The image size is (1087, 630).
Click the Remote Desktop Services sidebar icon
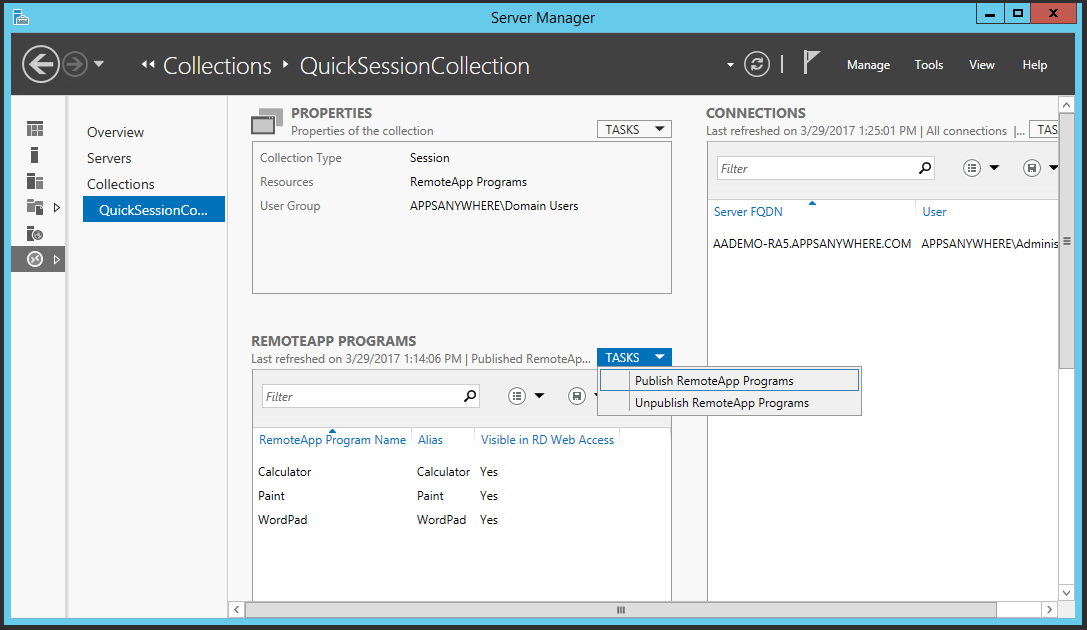click(35, 259)
